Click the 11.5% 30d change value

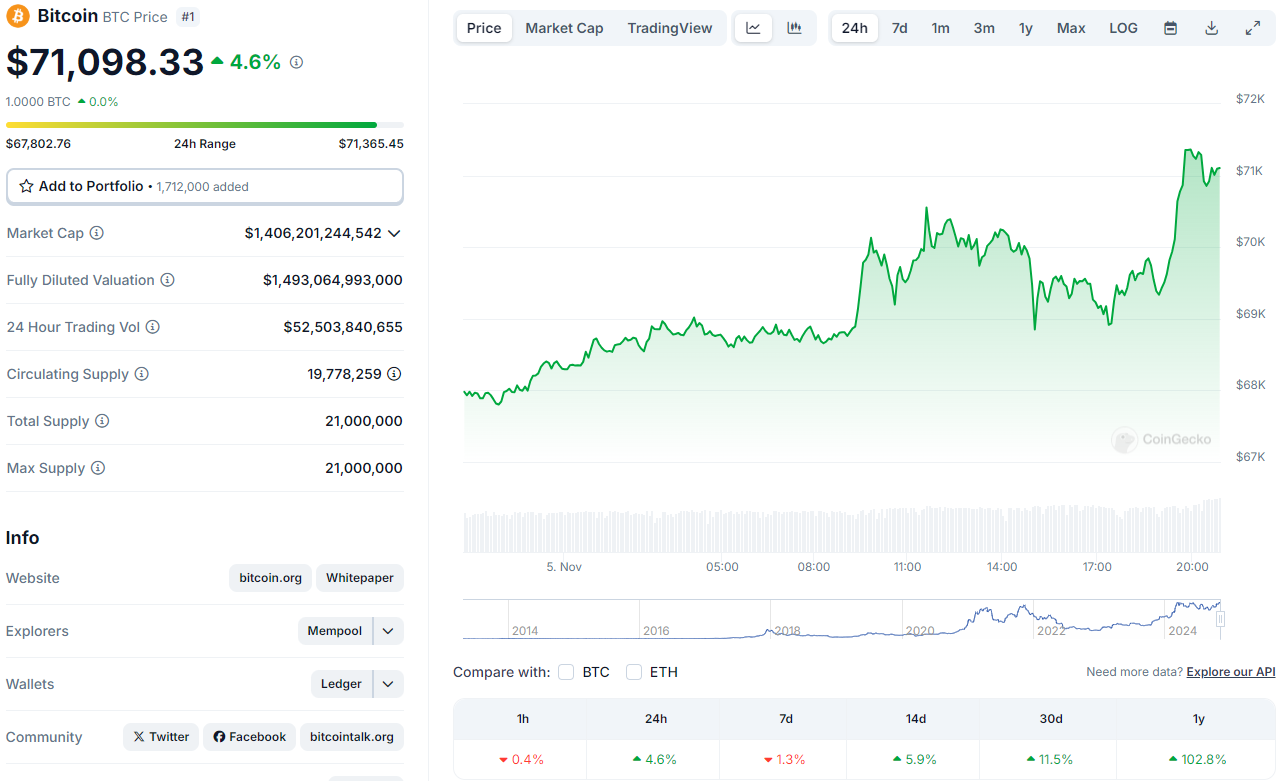coord(1050,759)
